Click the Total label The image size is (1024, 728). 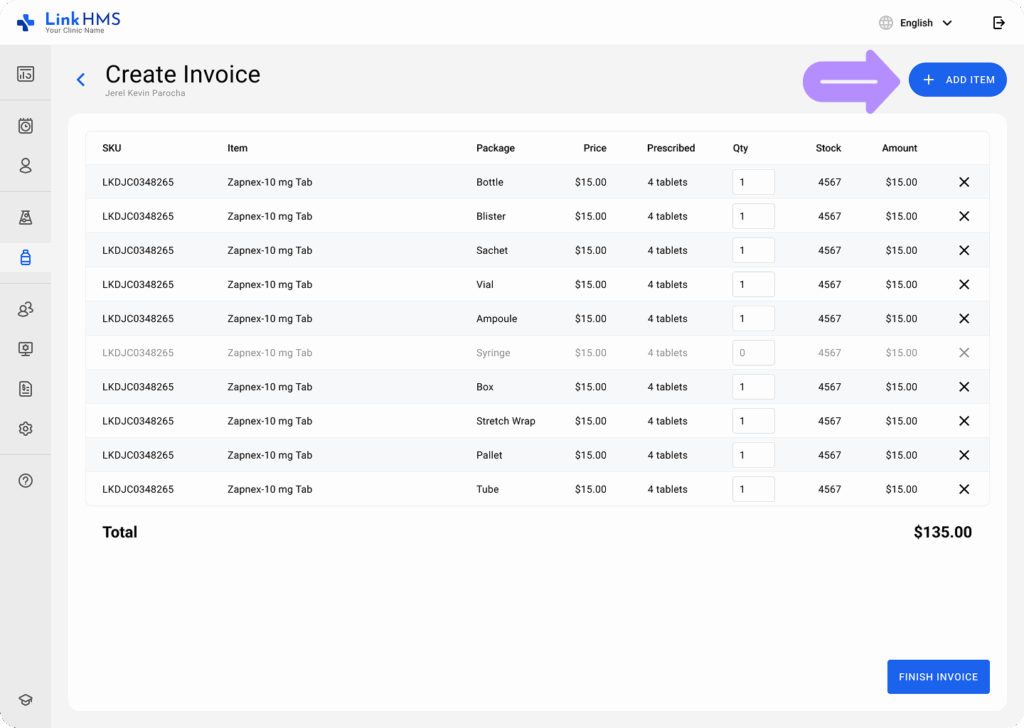pos(120,532)
